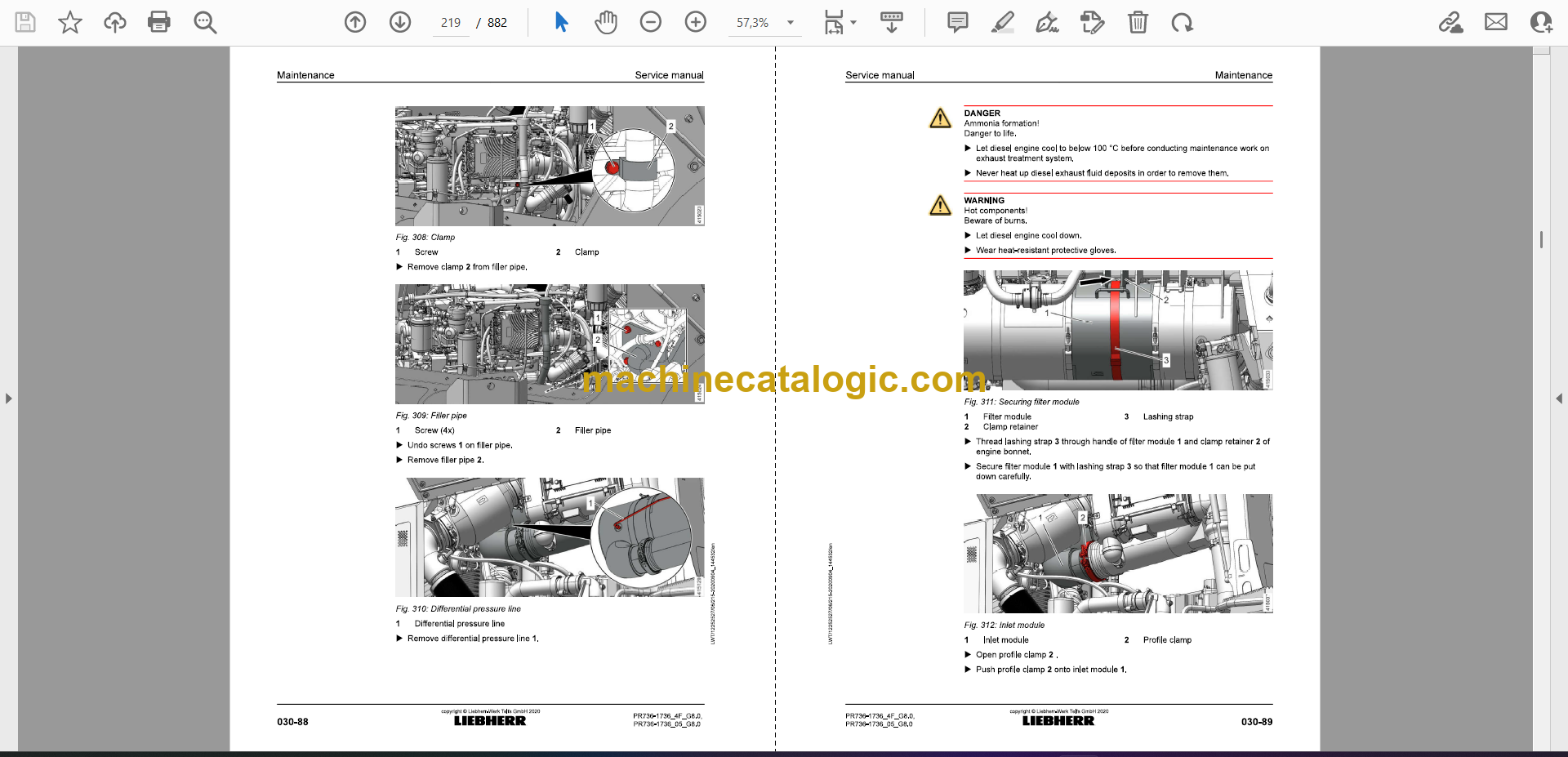Expand the left navigation pane arrow
Screen dimensions: 1568x757
(x=8, y=399)
